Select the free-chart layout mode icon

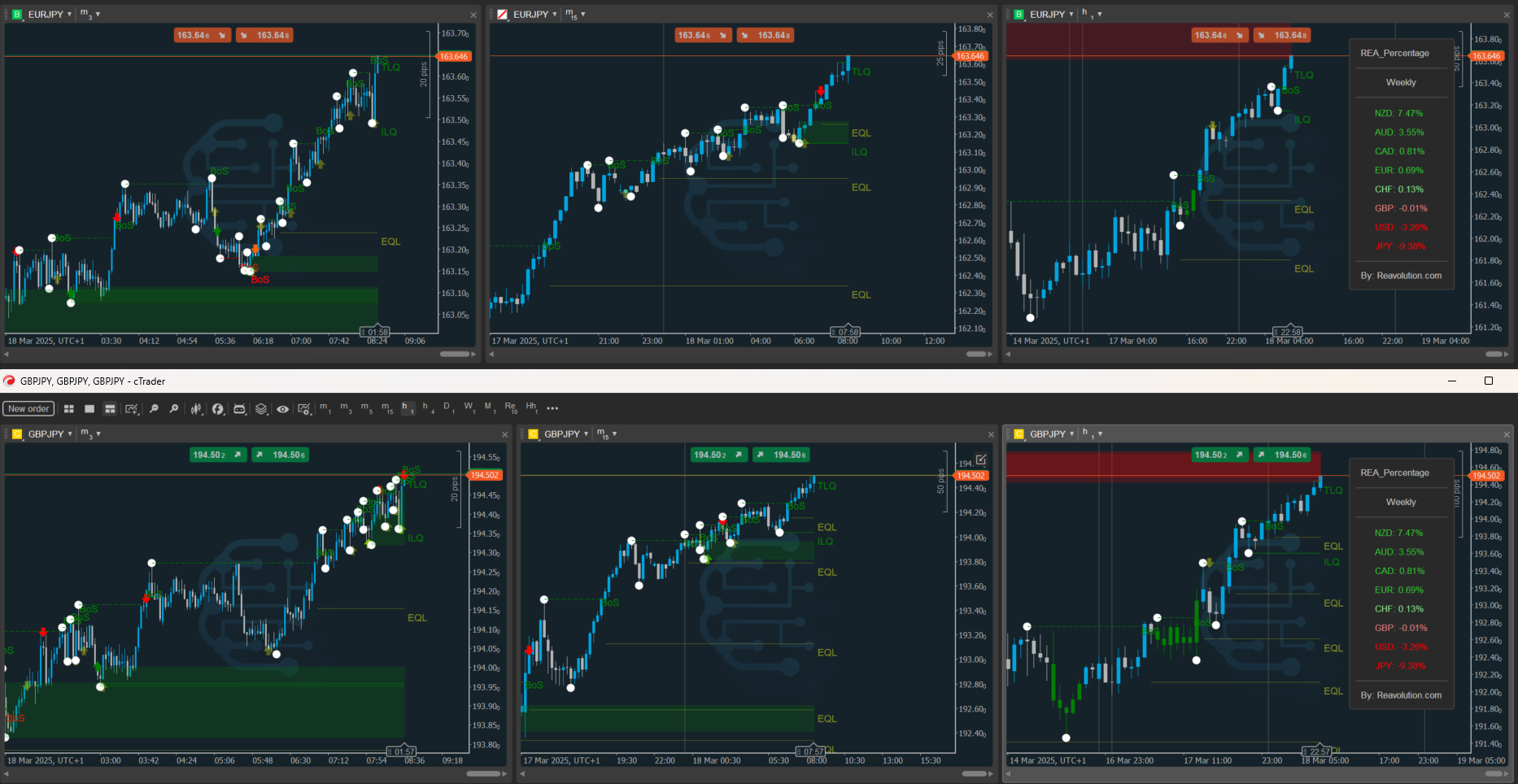(110, 409)
